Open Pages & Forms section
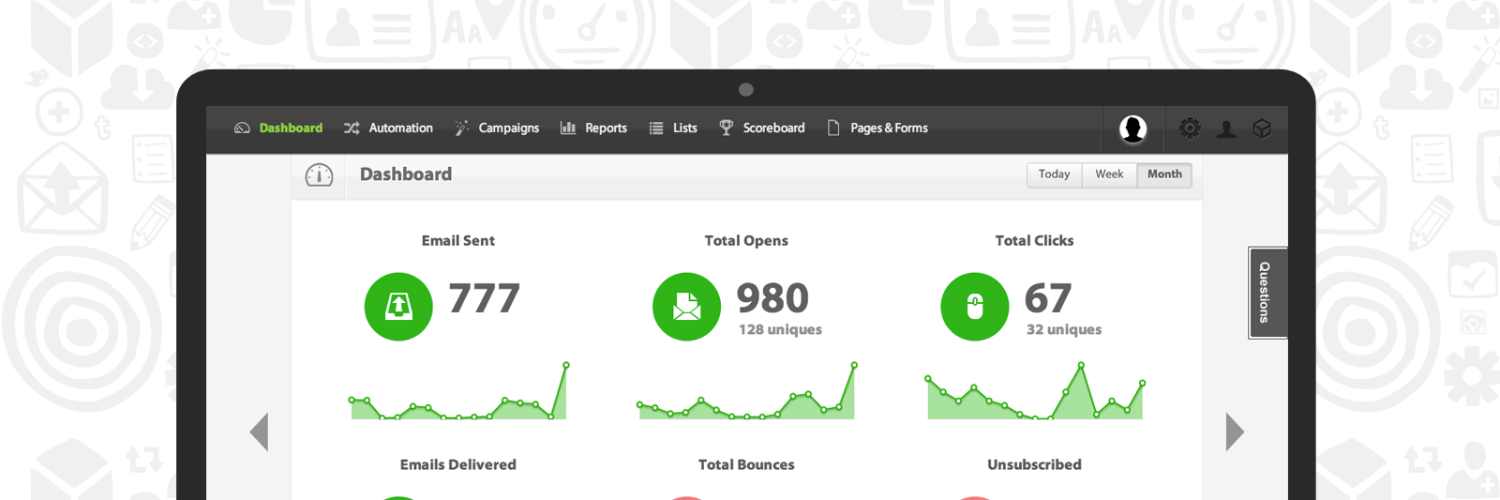1500x500 pixels. [x=877, y=128]
